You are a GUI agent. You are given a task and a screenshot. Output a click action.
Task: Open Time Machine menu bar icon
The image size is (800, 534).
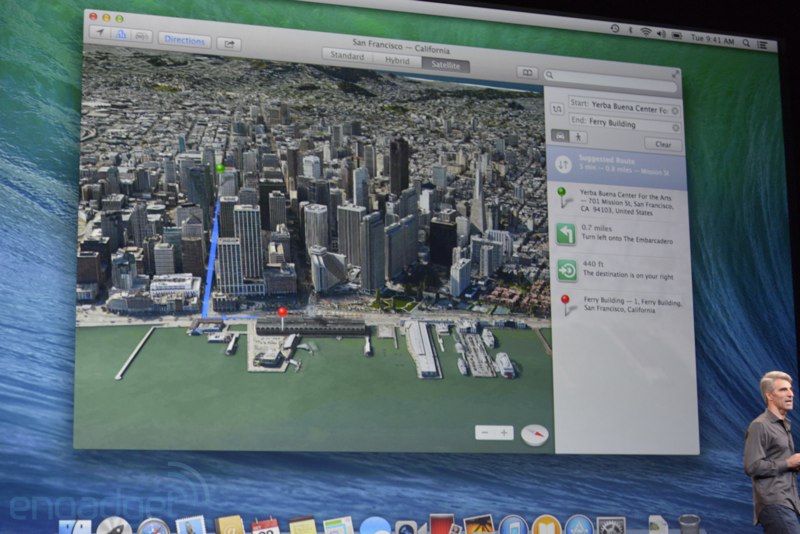[x=615, y=29]
